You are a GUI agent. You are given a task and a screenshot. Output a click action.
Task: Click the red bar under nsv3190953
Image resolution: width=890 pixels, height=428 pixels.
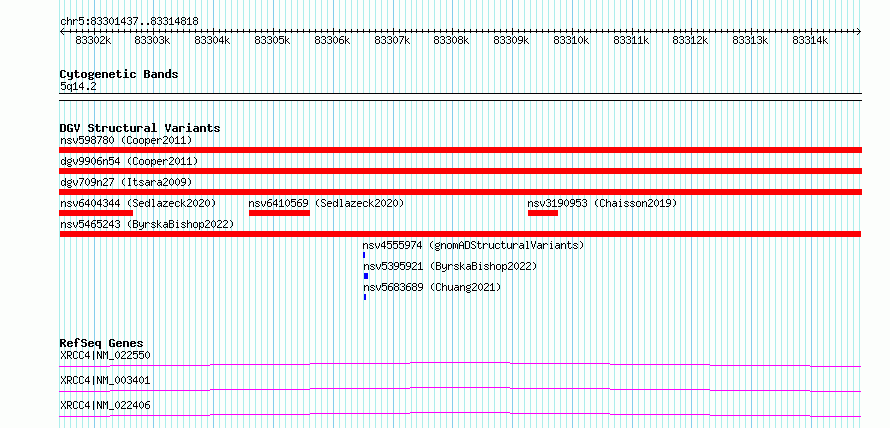coord(543,213)
